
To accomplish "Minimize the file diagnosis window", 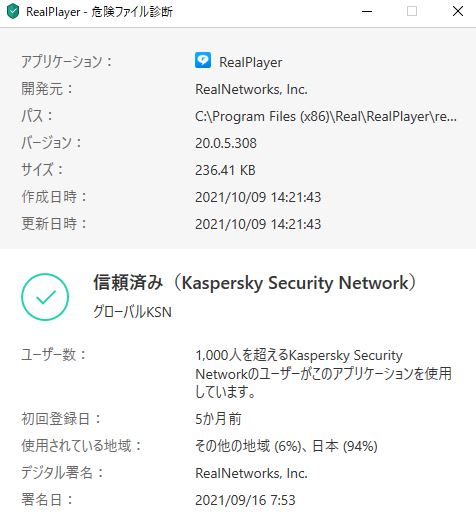I will pos(367,11).
